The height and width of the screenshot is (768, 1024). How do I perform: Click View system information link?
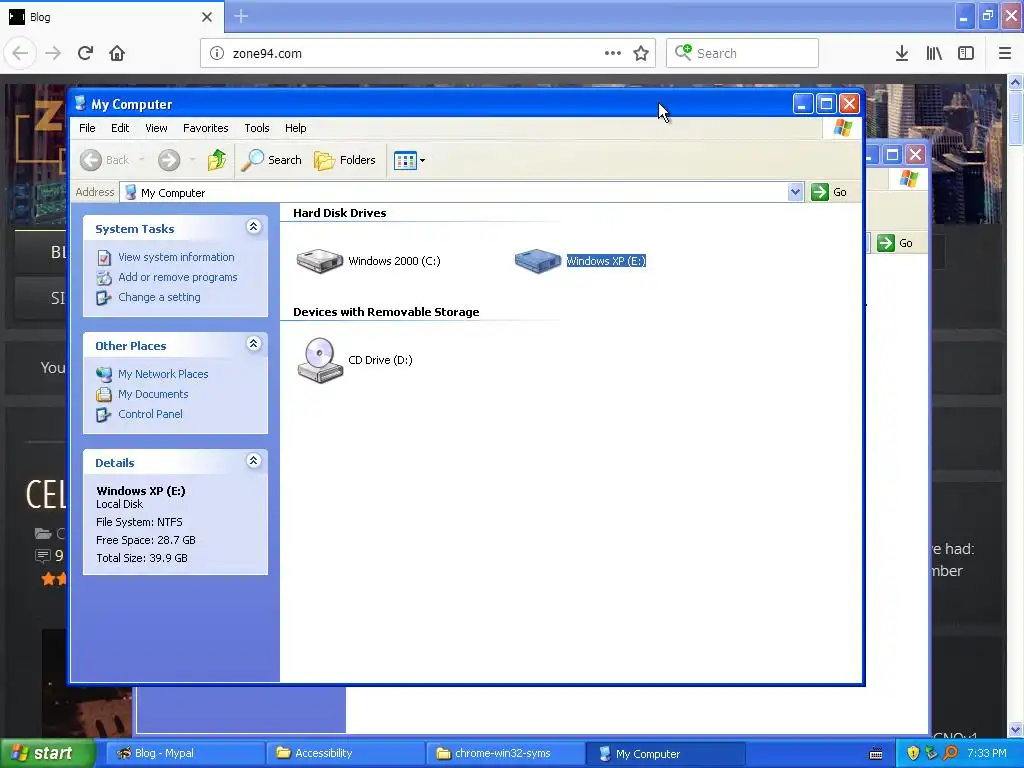(176, 257)
